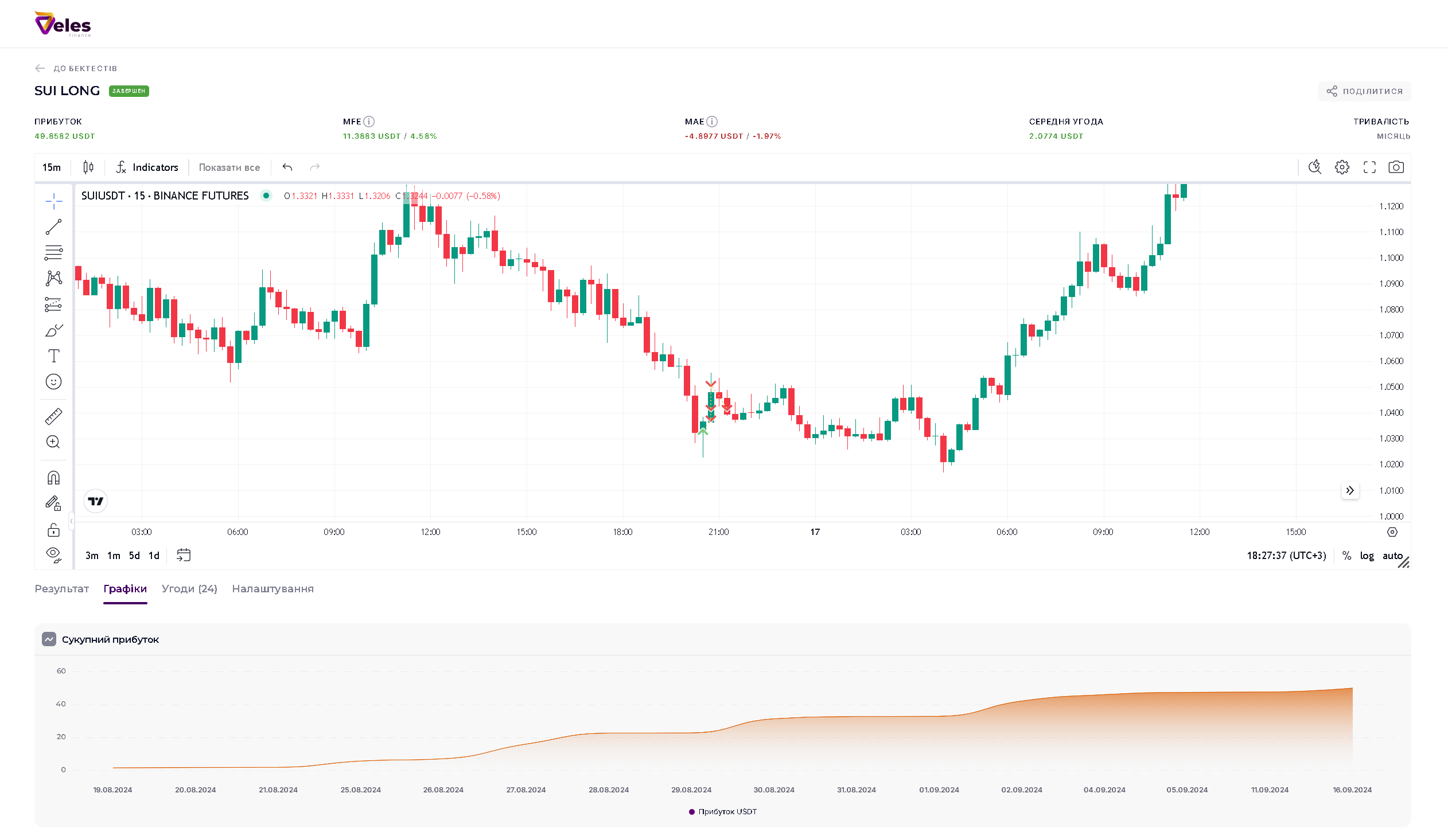Toggle the log scale option
1448x840 pixels.
pyautogui.click(x=1367, y=556)
